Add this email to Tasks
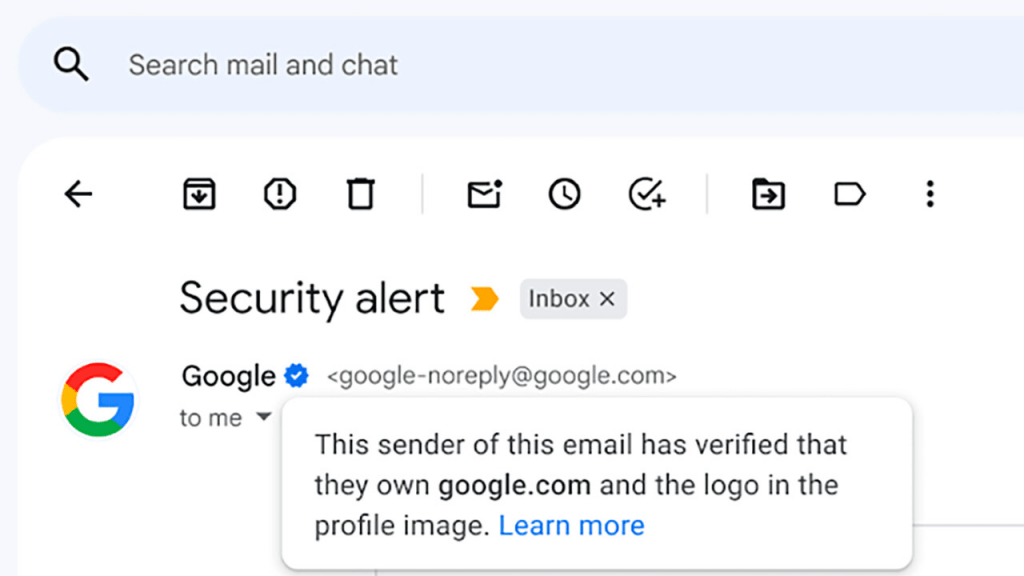The width and height of the screenshot is (1024, 576). pyautogui.click(x=647, y=194)
